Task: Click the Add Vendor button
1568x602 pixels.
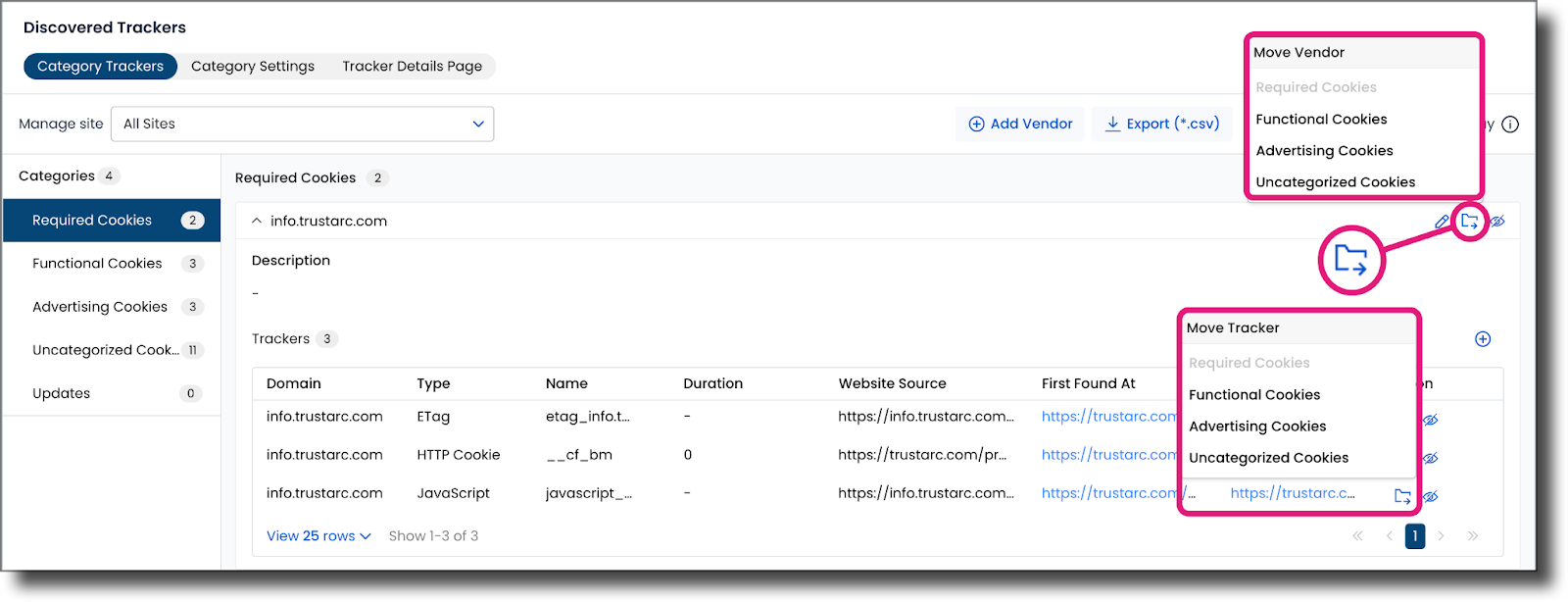Action: [1020, 124]
